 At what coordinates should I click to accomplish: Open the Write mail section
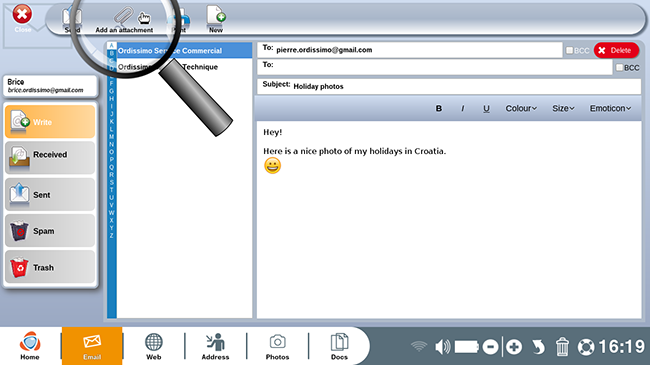point(50,122)
